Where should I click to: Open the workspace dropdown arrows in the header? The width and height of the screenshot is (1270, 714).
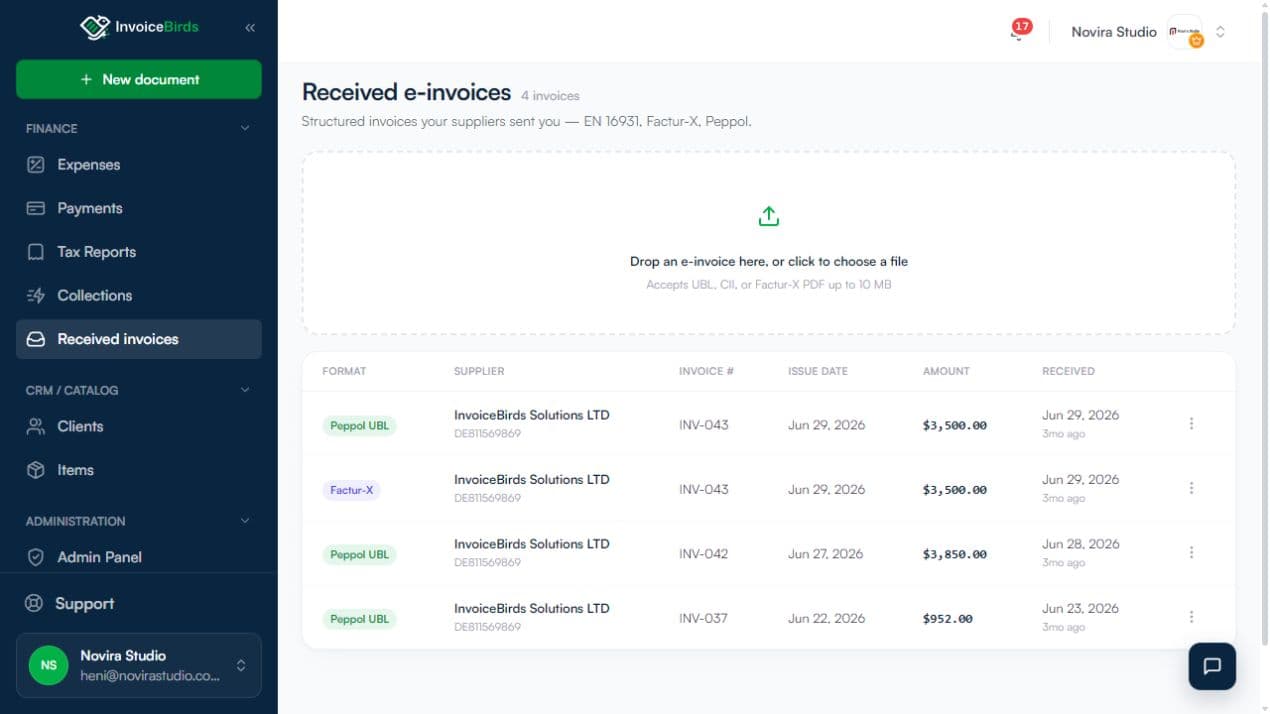[1220, 31]
